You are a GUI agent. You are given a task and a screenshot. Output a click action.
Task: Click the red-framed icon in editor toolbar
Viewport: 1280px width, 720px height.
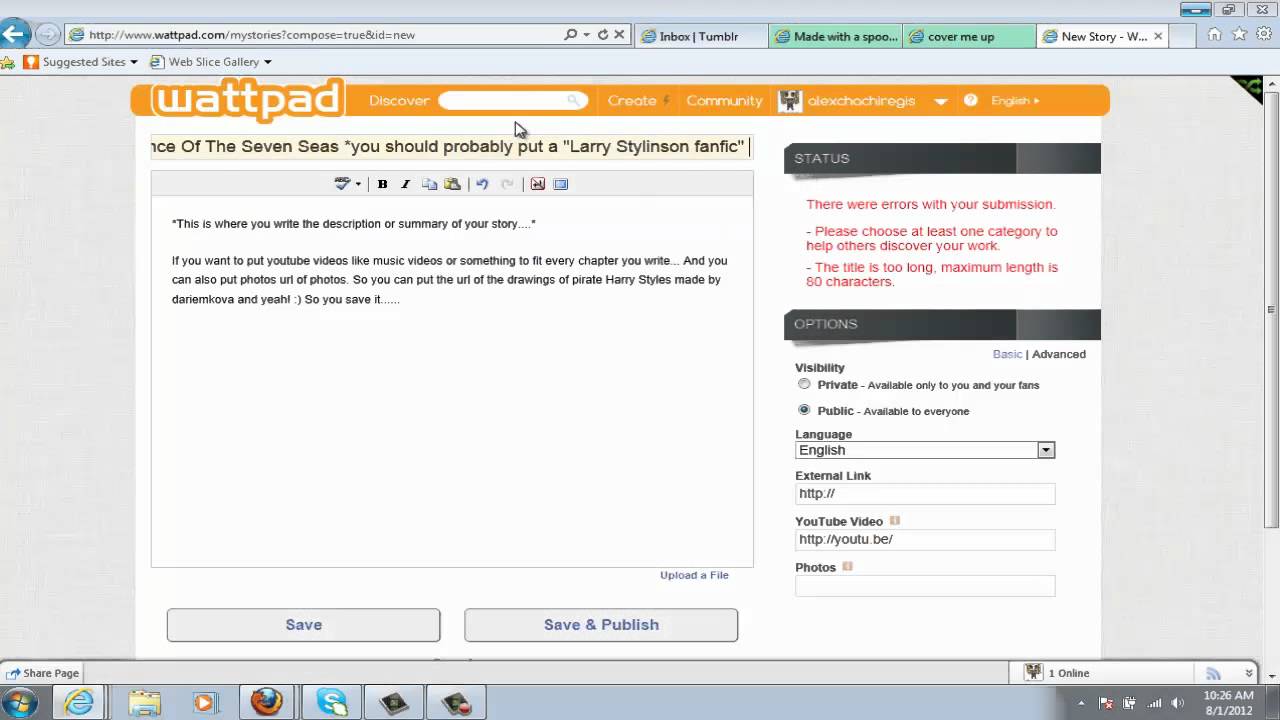(537, 184)
